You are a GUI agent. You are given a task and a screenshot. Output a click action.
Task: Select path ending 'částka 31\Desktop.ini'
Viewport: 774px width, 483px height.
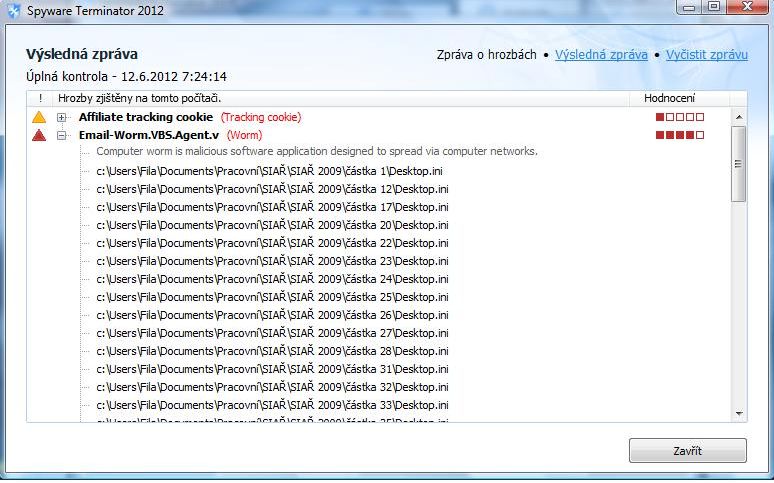pos(272,369)
